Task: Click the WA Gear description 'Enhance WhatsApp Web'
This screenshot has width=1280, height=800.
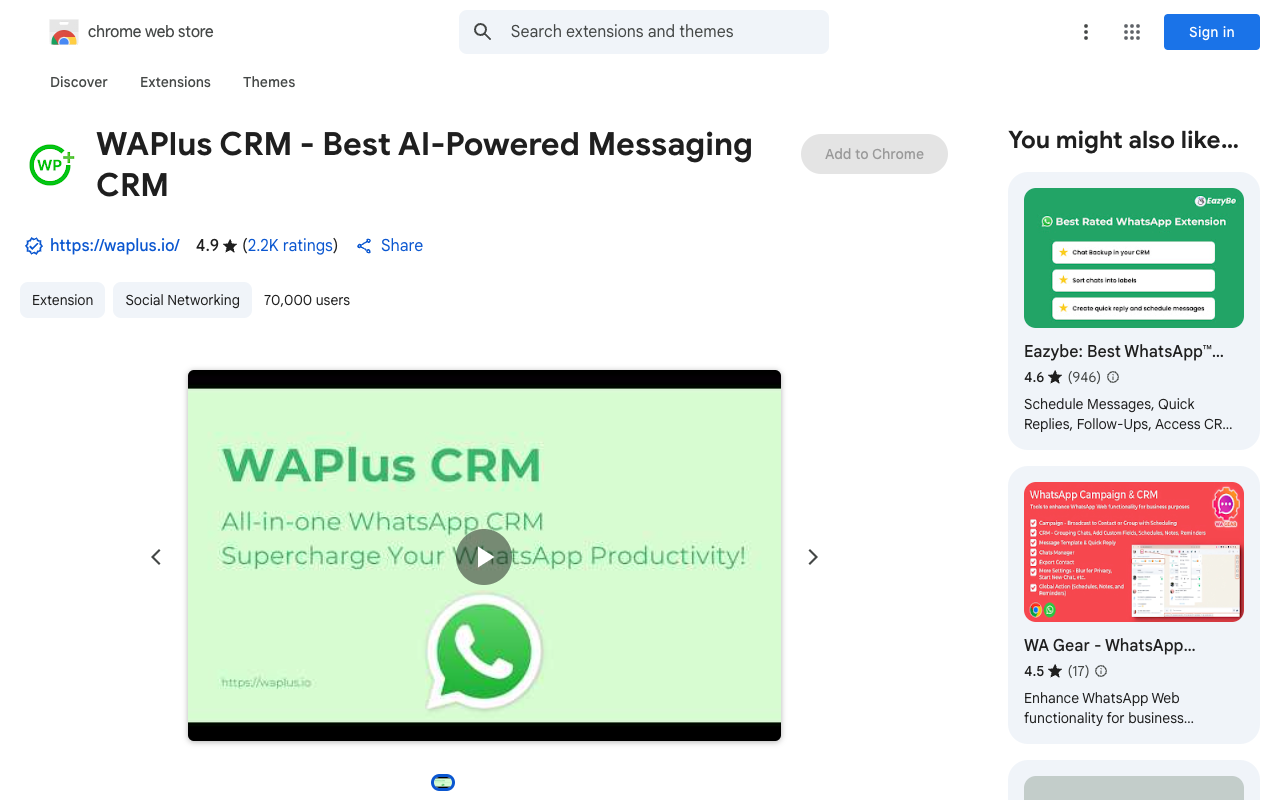Action: 1109,708
